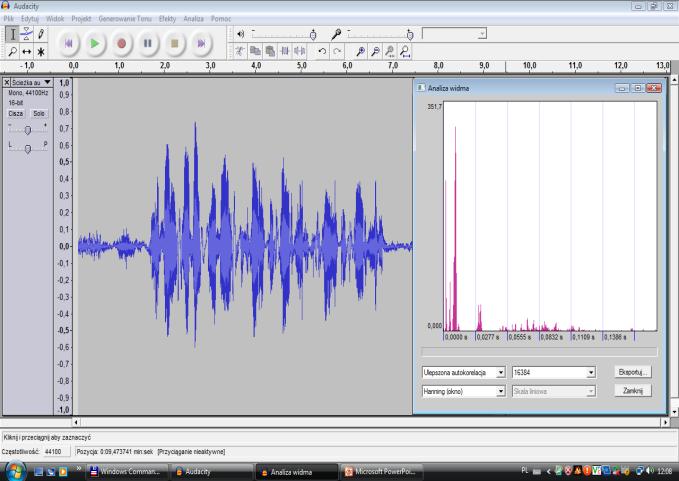Open the Analiza menu
Image resolution: width=679 pixels, height=481 pixels.
pyautogui.click(x=194, y=19)
